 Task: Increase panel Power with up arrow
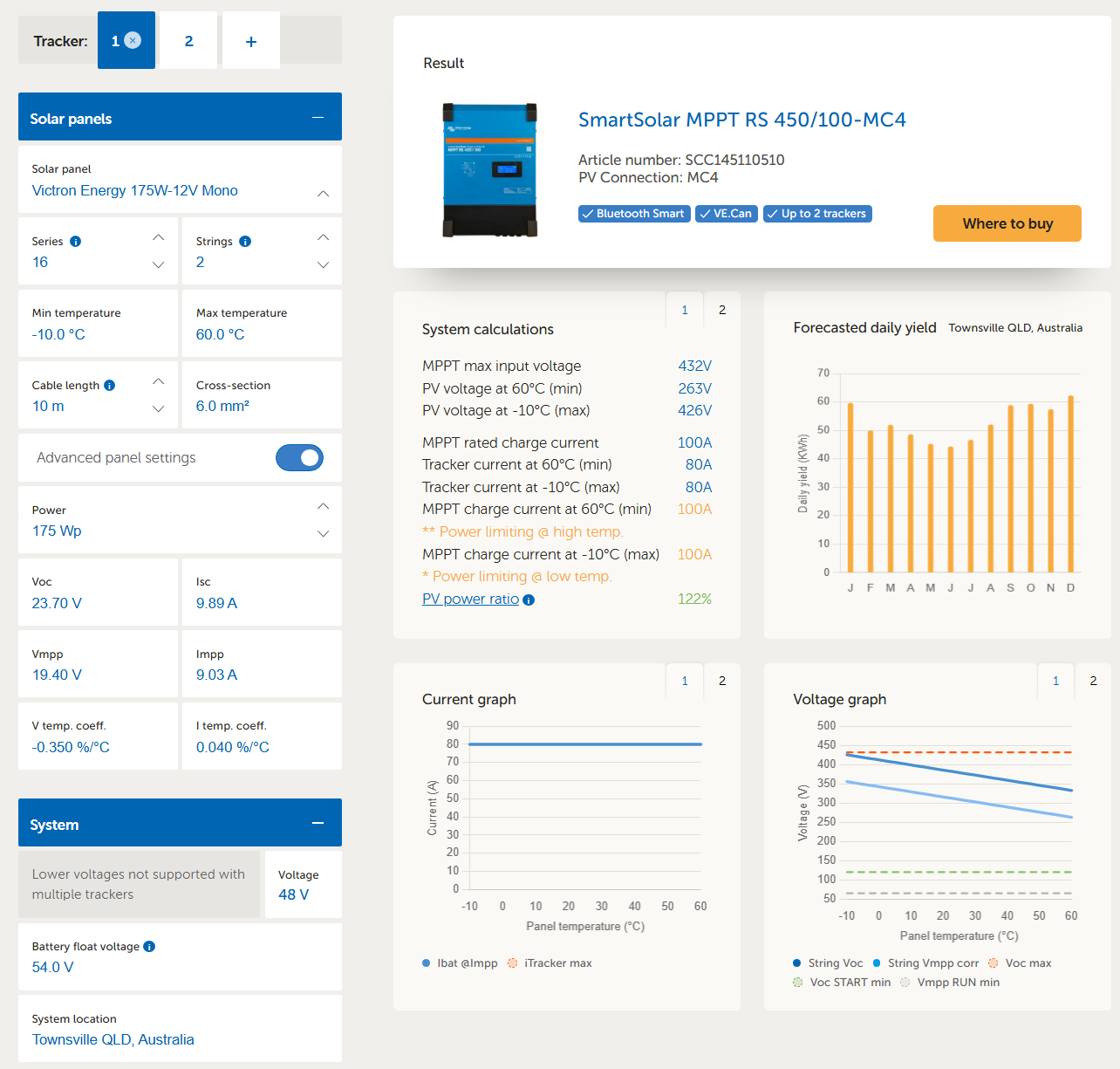pos(324,506)
